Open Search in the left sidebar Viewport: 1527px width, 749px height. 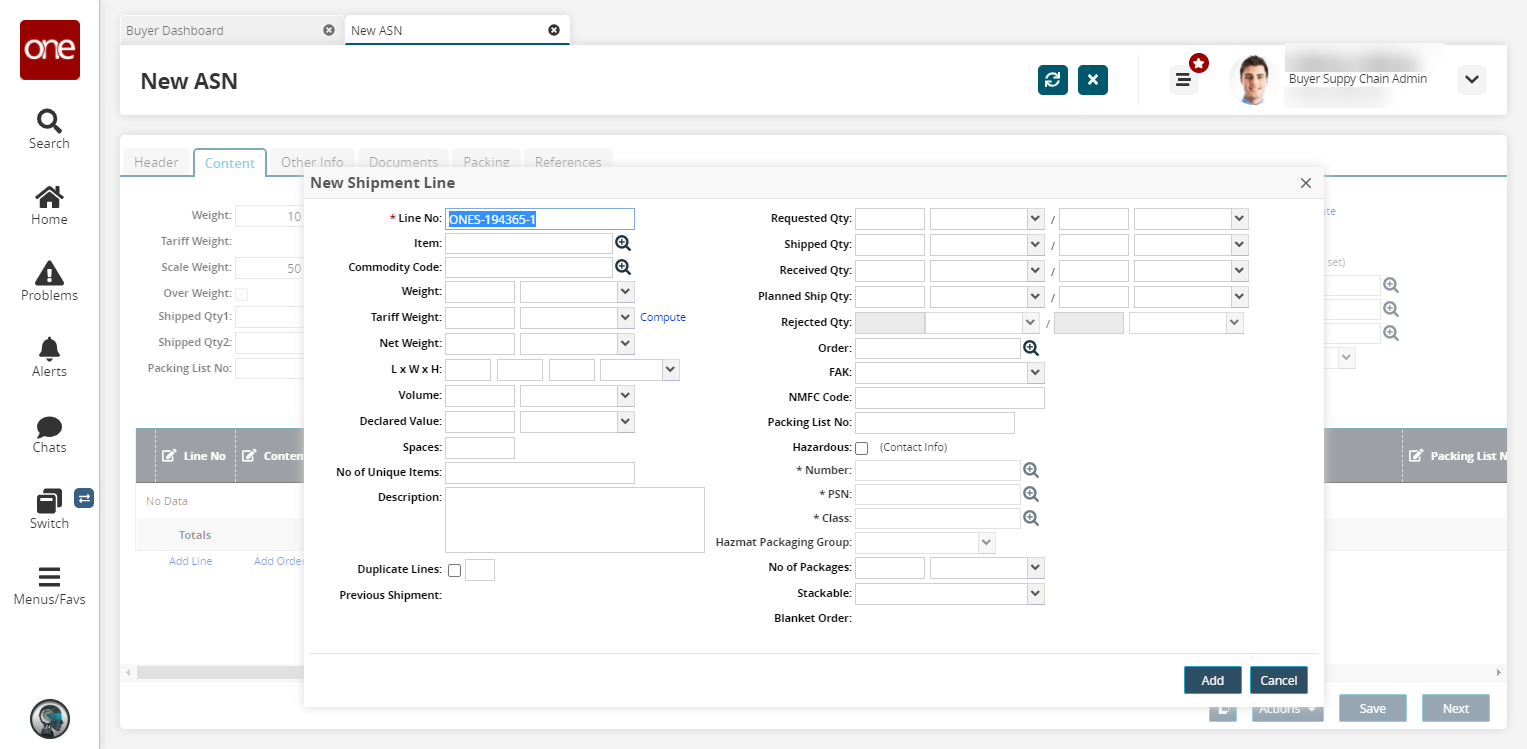[49, 129]
